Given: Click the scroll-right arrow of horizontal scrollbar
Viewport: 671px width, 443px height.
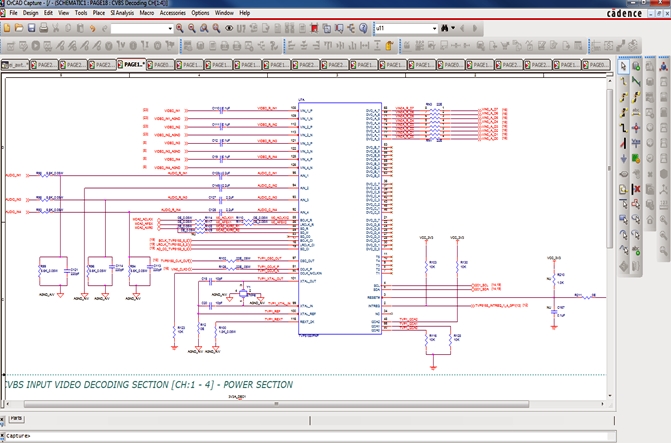Looking at the screenshot, I should [x=603, y=404].
